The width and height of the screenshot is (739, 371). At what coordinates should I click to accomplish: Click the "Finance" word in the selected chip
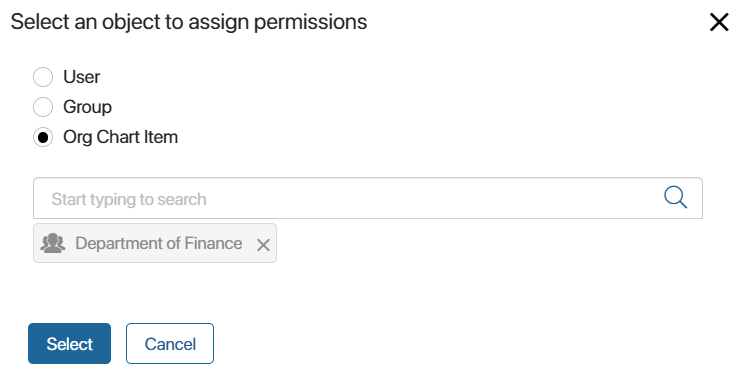(213, 243)
